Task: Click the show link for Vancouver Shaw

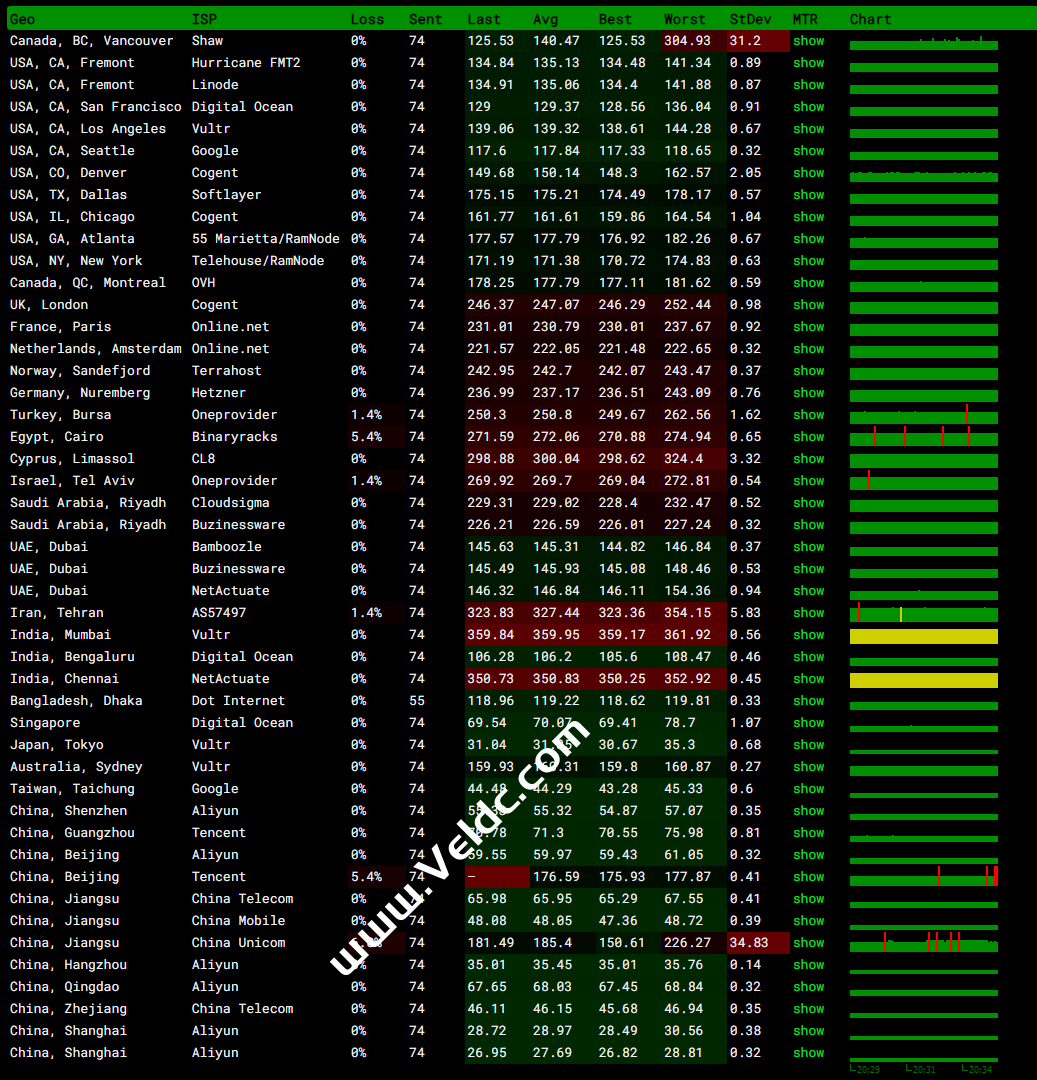Action: [x=808, y=41]
